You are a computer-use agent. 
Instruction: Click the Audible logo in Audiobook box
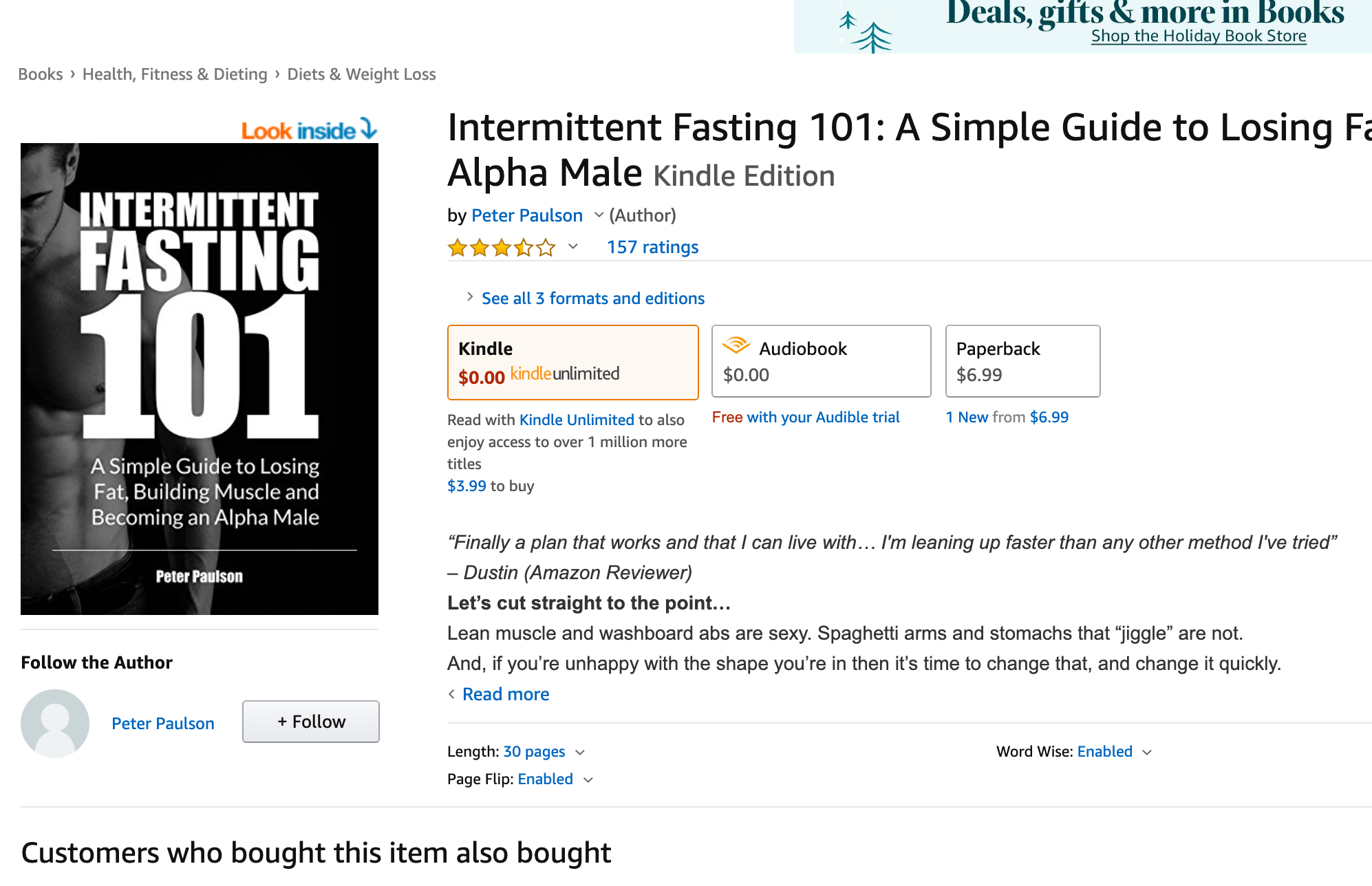coord(736,345)
